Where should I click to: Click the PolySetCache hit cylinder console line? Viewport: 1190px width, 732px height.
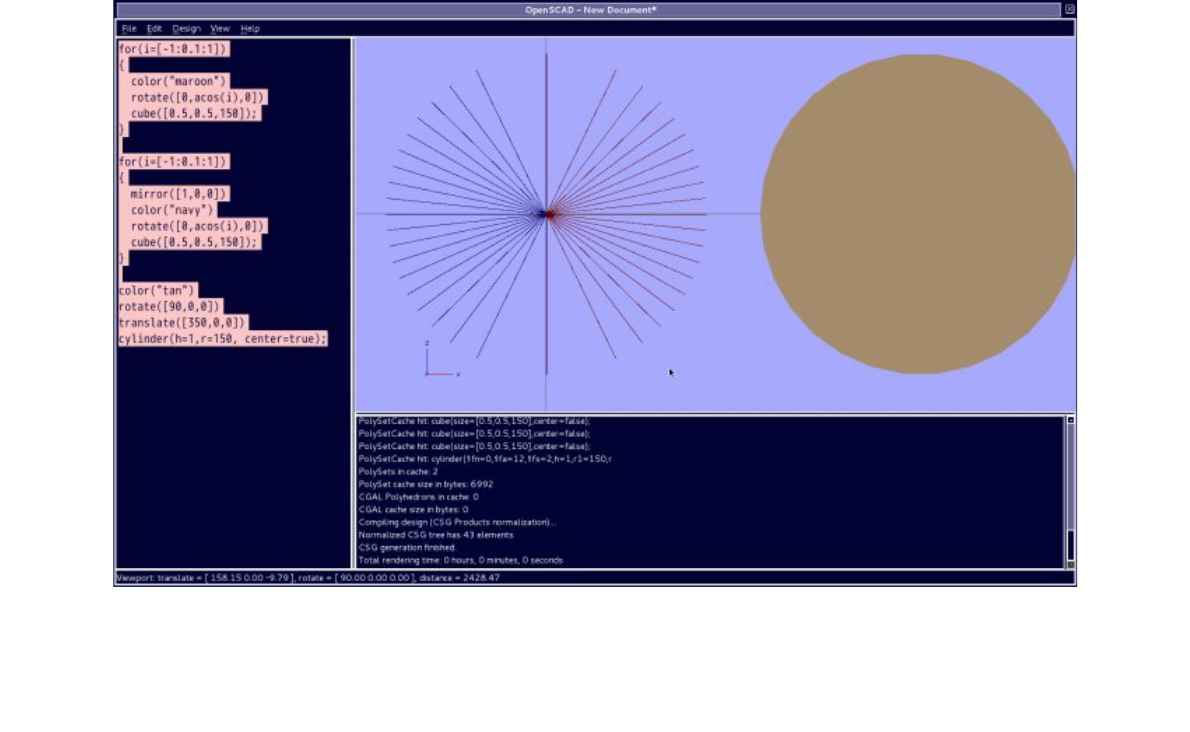click(x=485, y=459)
